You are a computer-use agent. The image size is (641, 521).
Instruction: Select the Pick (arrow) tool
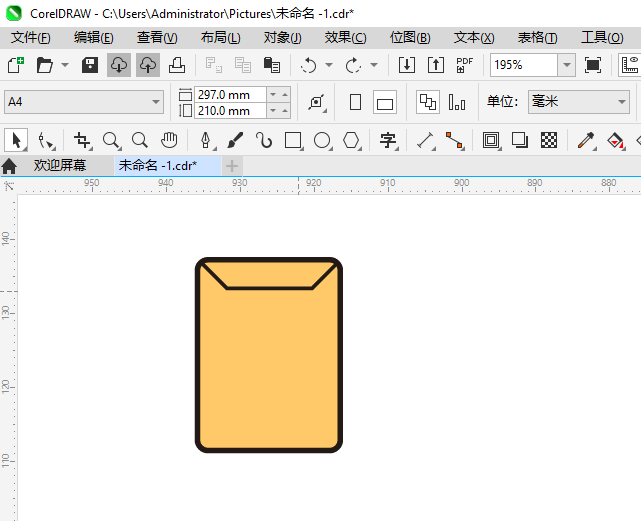click(x=16, y=140)
